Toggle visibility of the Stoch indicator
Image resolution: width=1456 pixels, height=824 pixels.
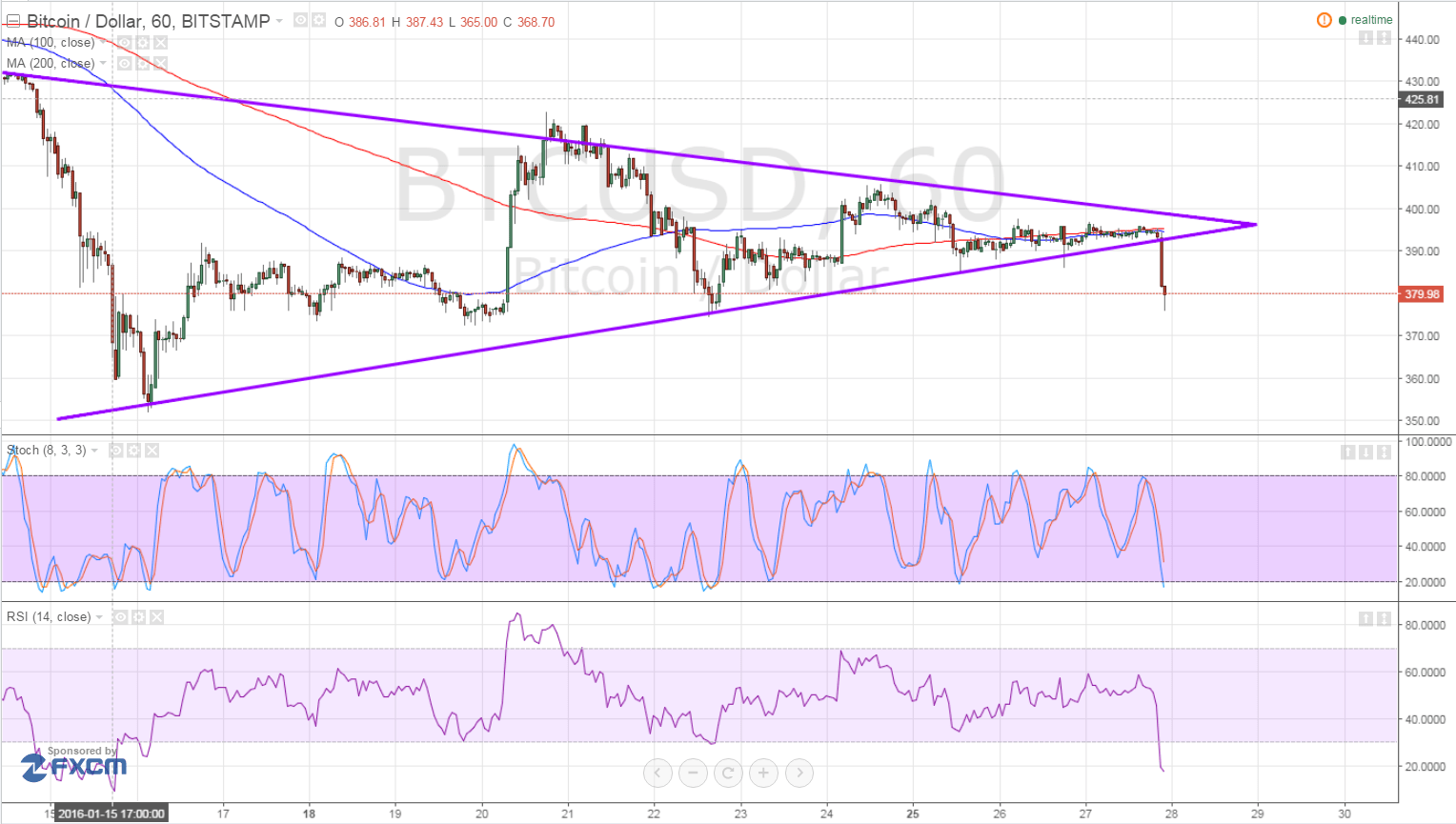click(115, 450)
